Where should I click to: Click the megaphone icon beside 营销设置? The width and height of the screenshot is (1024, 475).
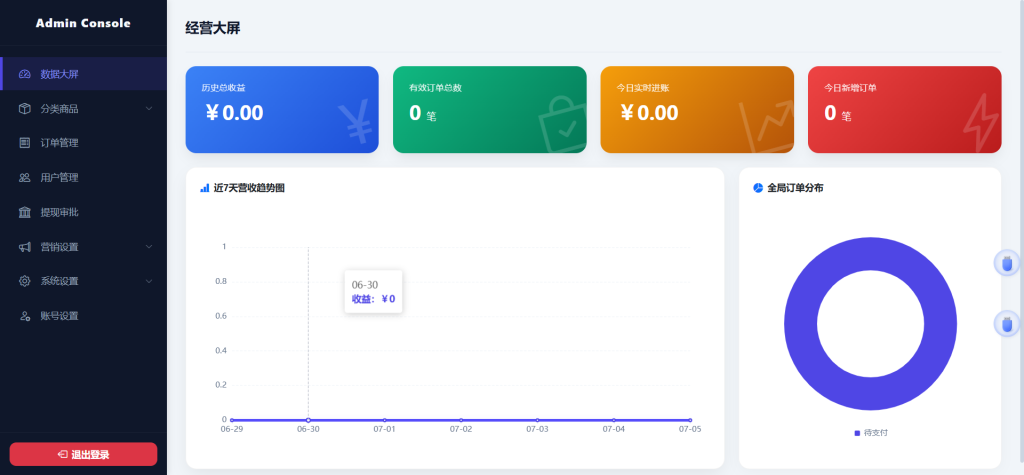coord(25,247)
